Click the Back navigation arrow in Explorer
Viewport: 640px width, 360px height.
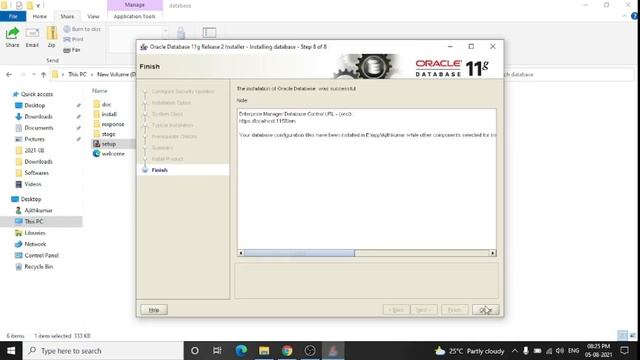9,74
